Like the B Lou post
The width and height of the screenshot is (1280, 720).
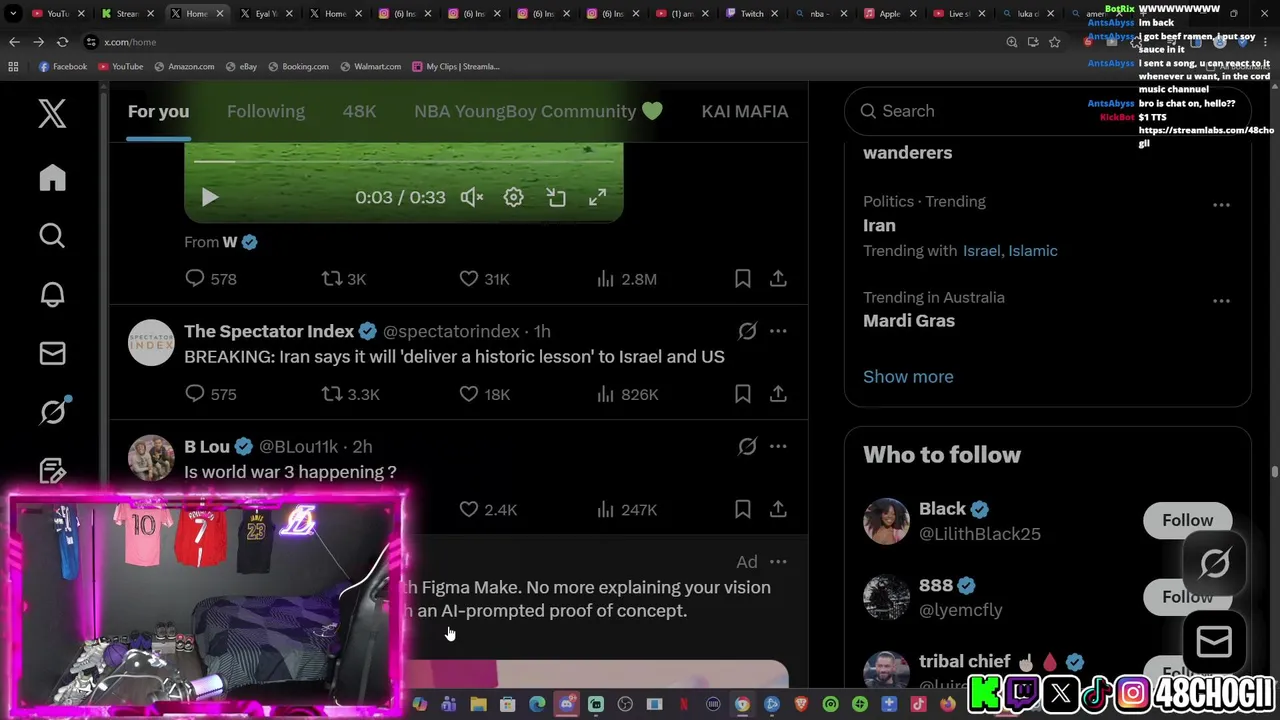point(487,510)
